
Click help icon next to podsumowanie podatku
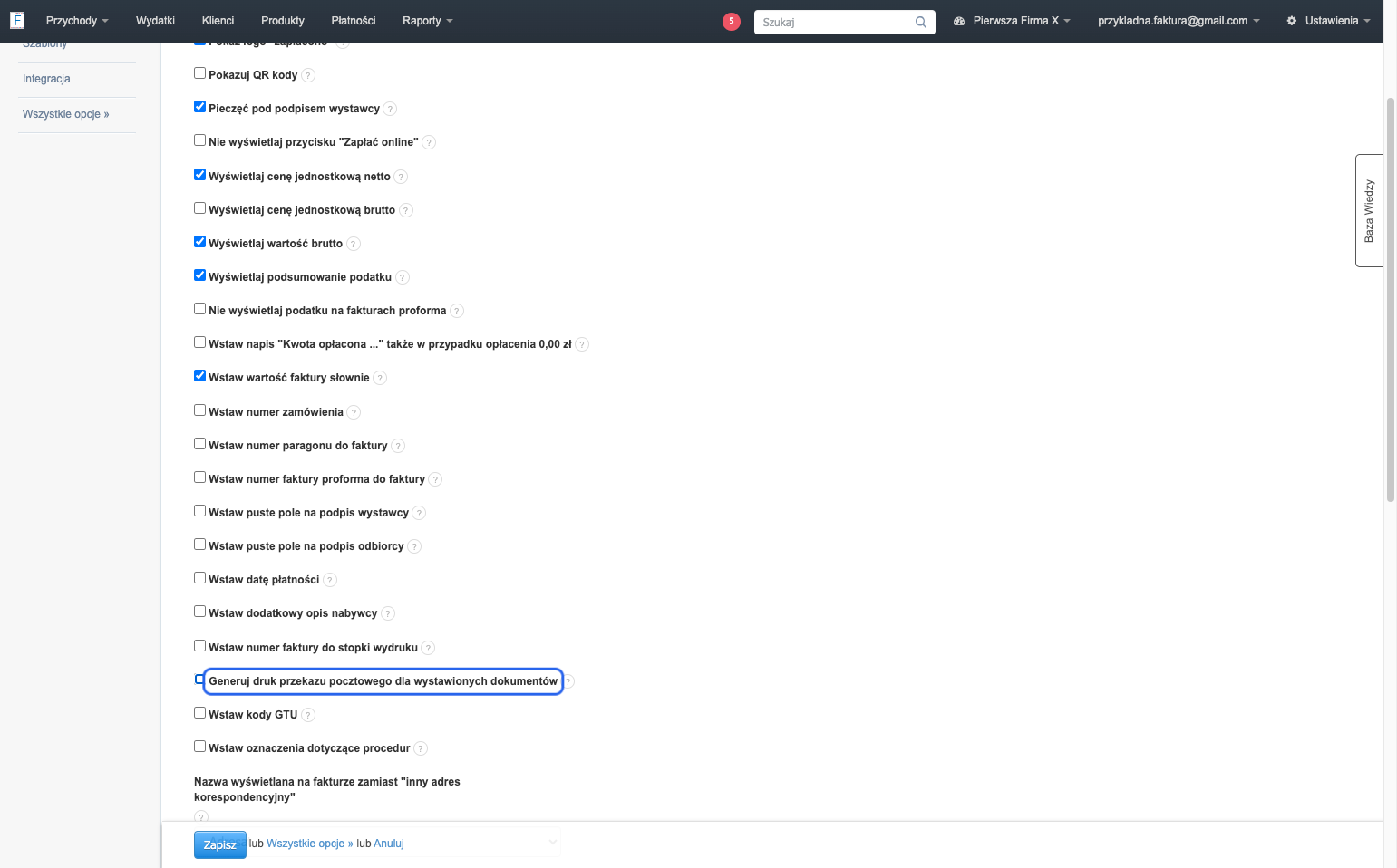[x=403, y=277]
